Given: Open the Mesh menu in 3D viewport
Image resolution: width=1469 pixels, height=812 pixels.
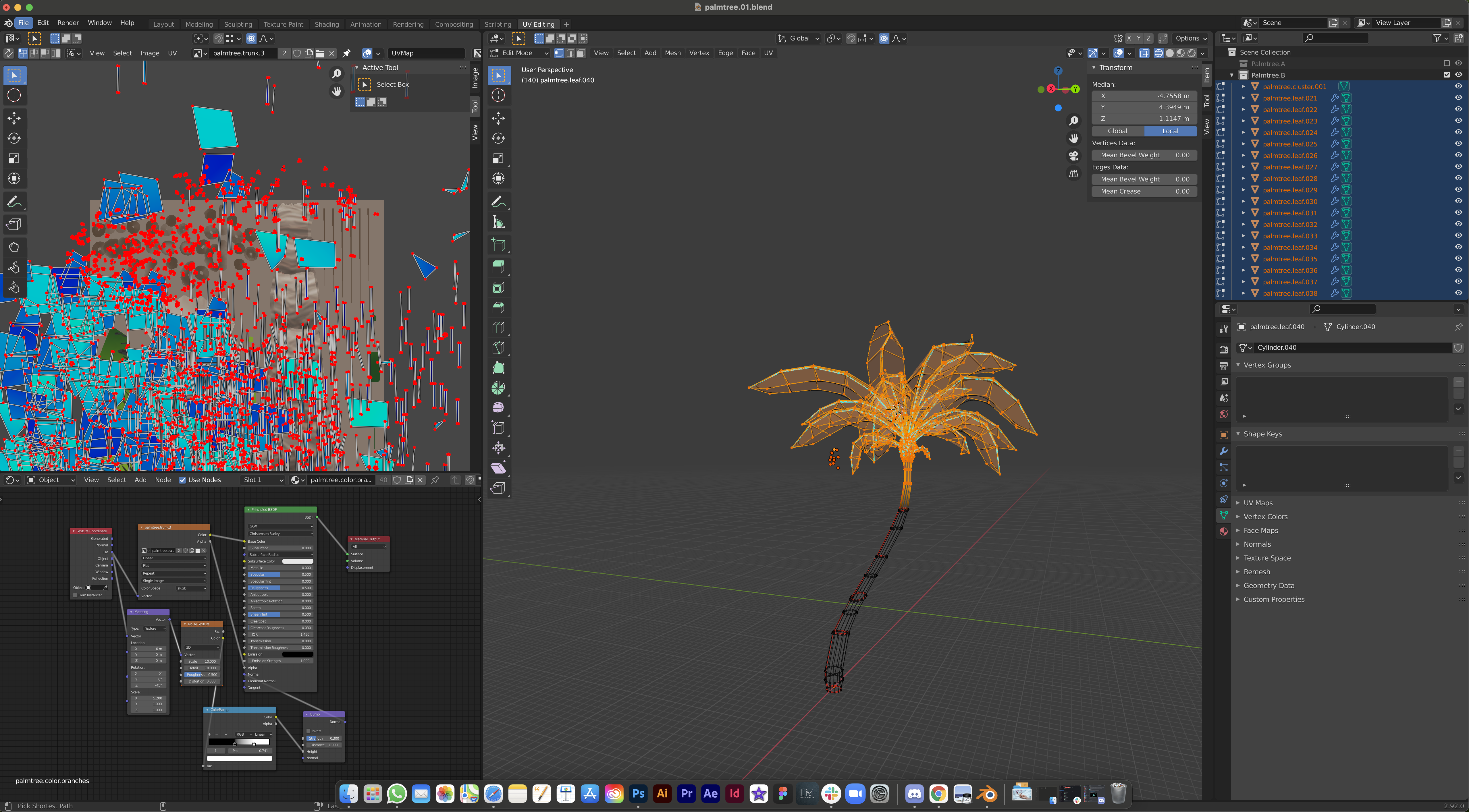Looking at the screenshot, I should coord(672,53).
